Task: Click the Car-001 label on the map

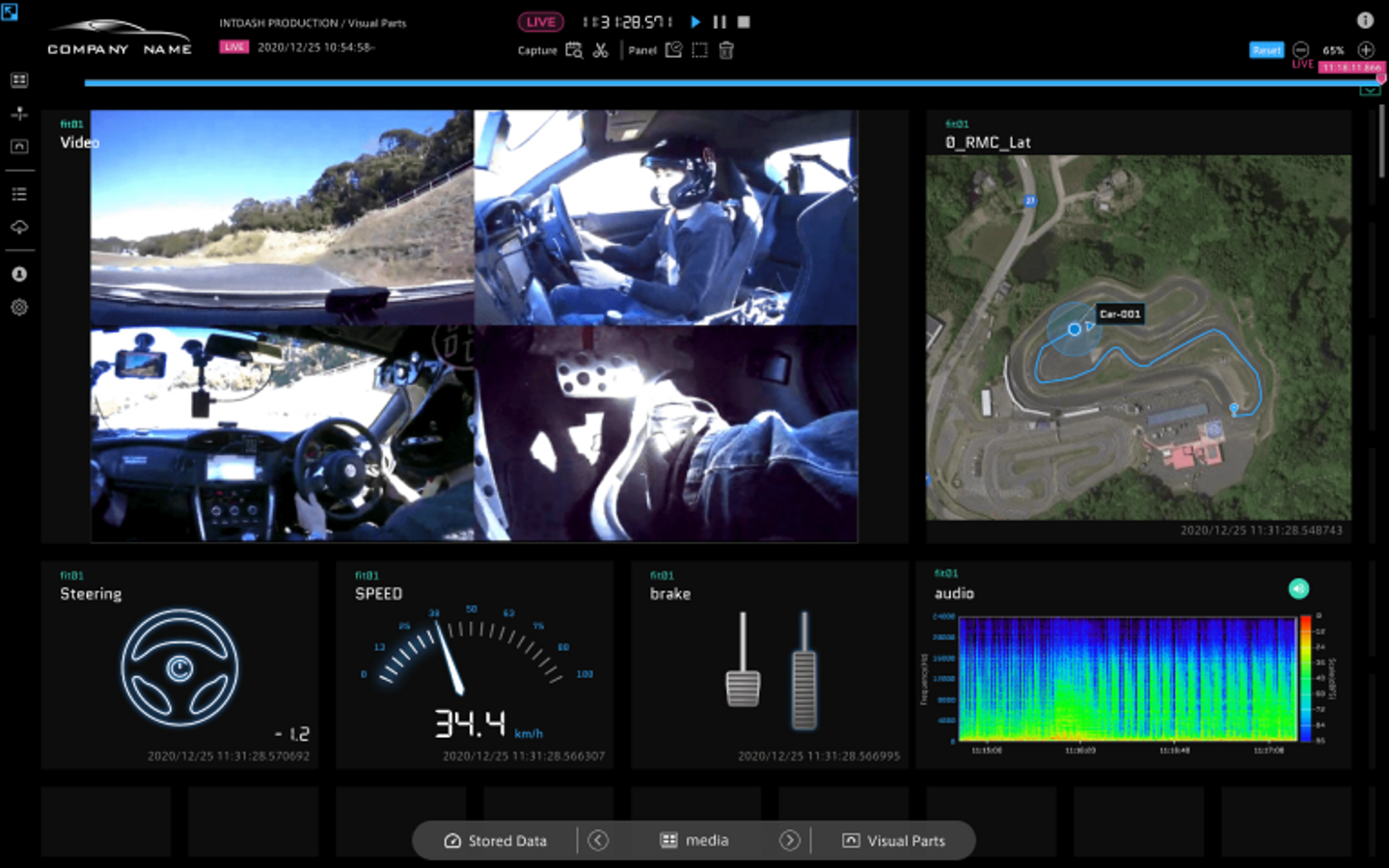Action: tap(1120, 313)
